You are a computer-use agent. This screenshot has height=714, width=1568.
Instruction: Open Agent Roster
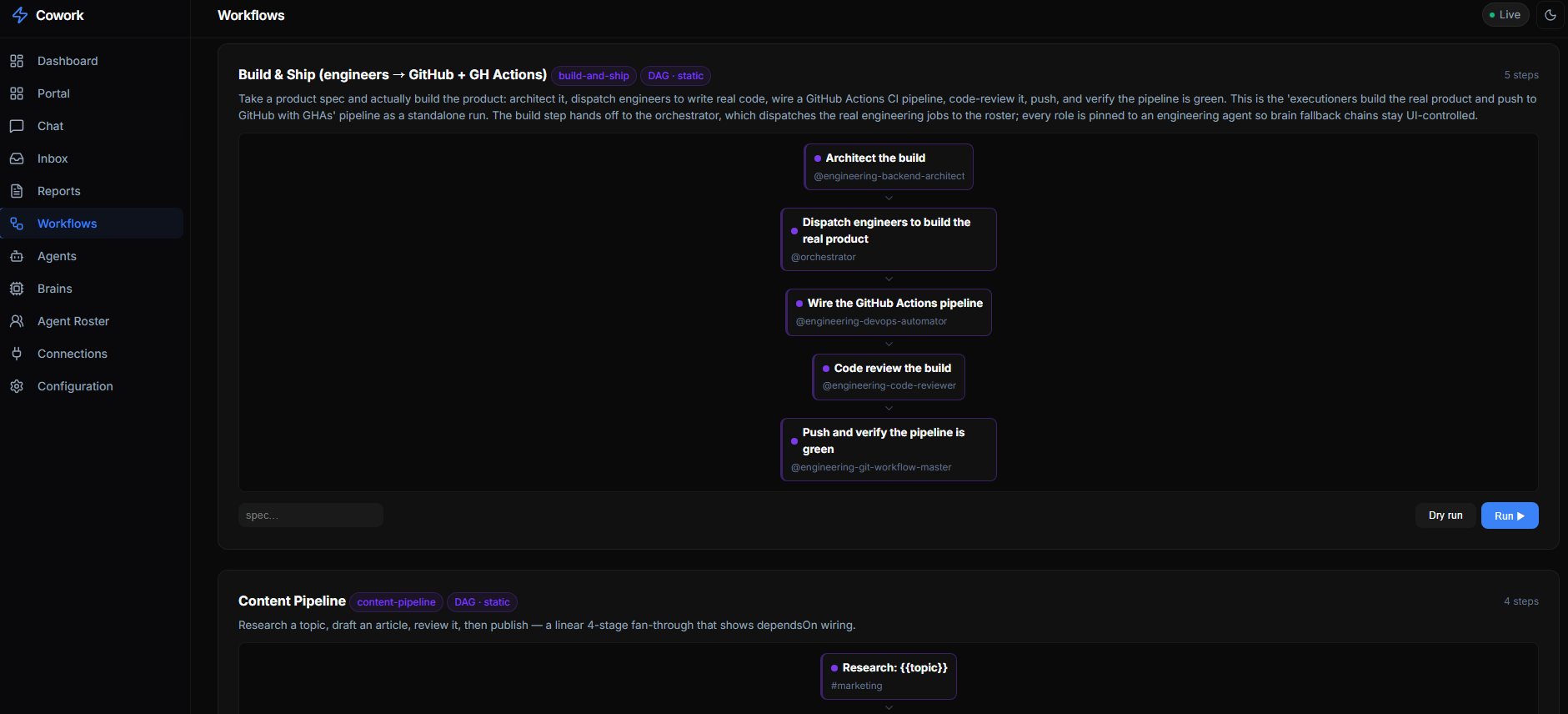point(92,321)
